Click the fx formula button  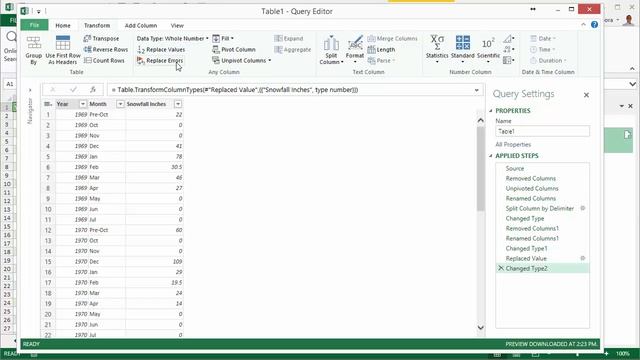point(93,89)
